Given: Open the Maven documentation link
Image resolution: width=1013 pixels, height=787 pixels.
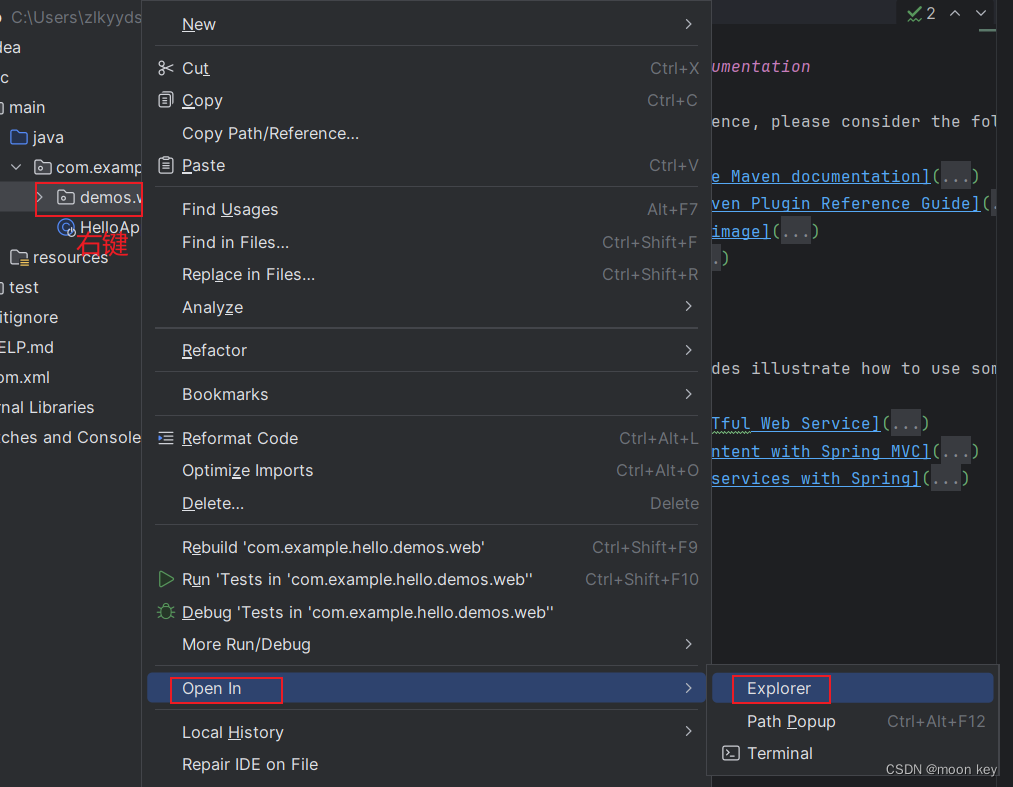Looking at the screenshot, I should (821, 176).
